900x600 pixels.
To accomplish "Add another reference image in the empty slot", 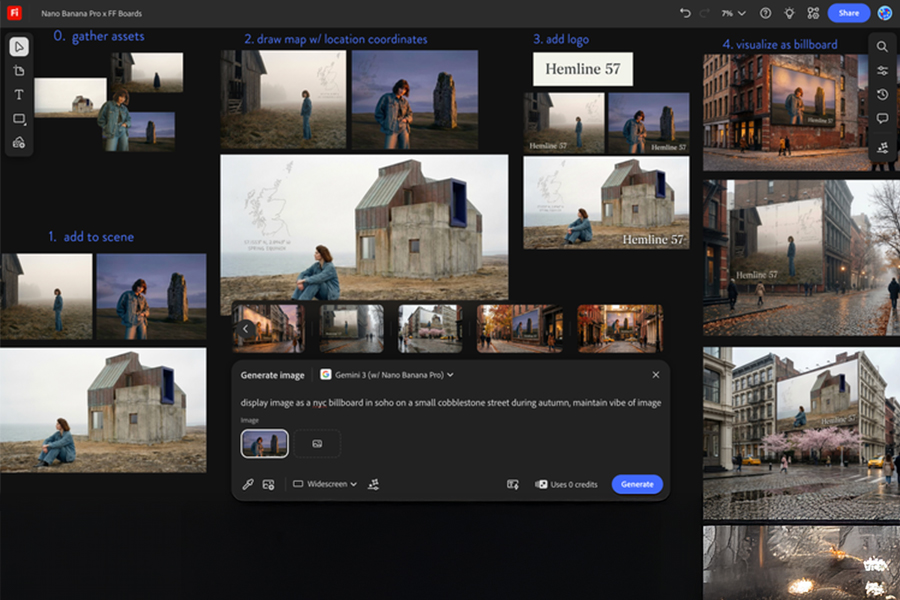I will (x=317, y=444).
